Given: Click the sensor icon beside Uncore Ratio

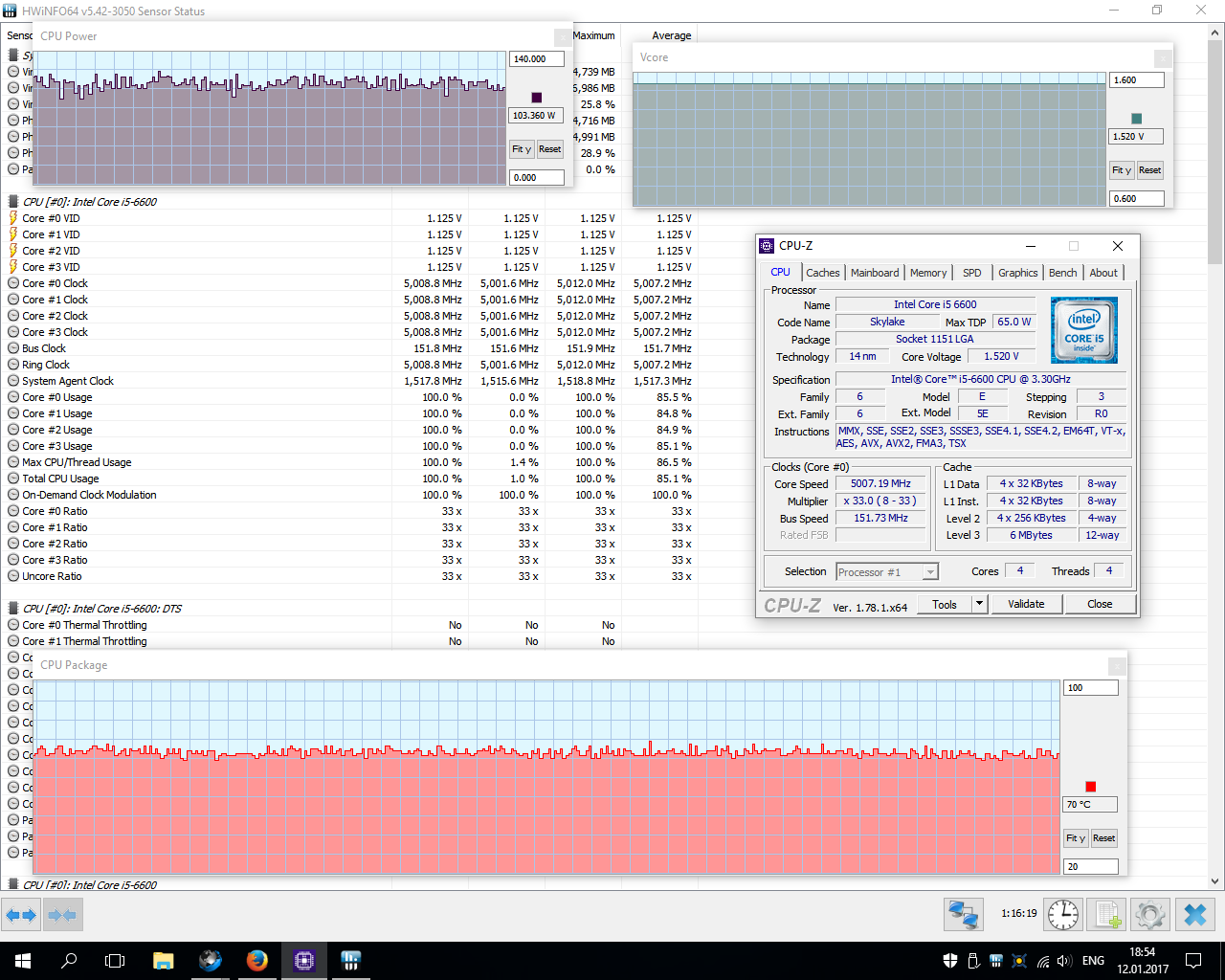Looking at the screenshot, I should (13, 576).
